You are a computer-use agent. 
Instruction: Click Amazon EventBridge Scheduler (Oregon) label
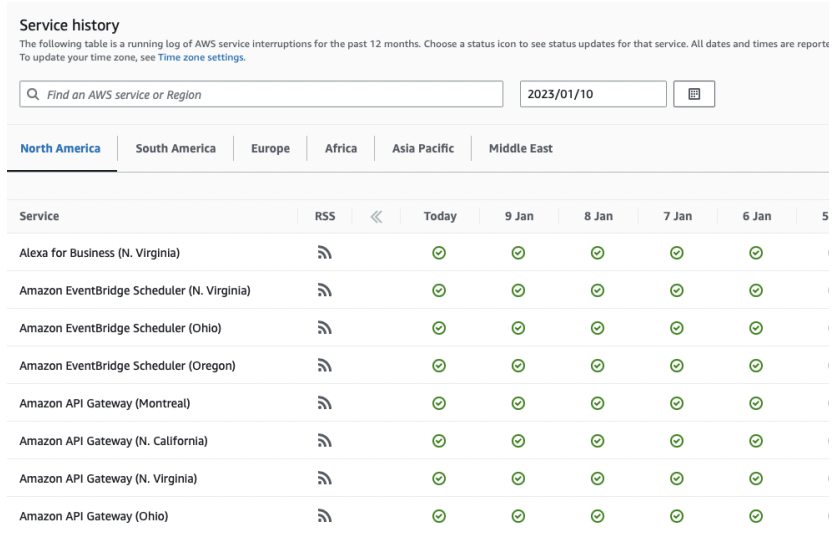pyautogui.click(x=127, y=366)
